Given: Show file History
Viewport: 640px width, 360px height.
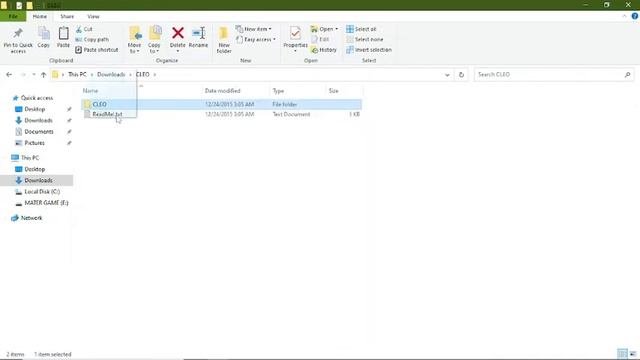Looking at the screenshot, I should (x=324, y=49).
